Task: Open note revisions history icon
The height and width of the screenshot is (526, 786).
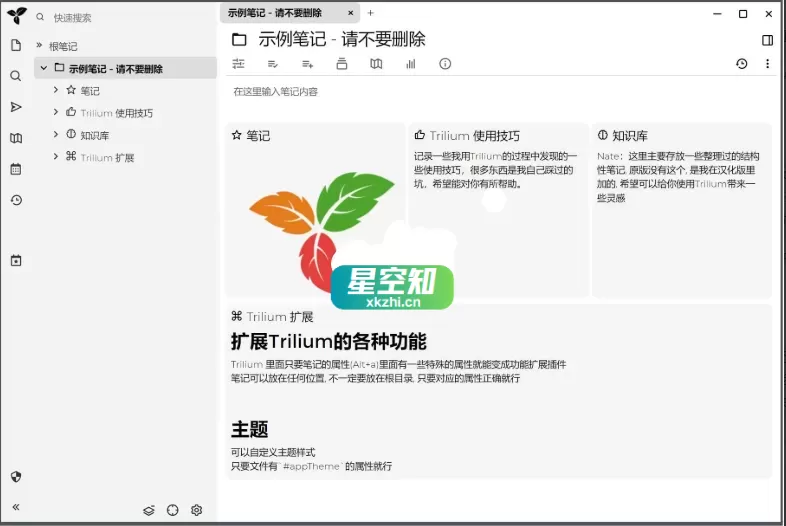Action: coord(742,64)
